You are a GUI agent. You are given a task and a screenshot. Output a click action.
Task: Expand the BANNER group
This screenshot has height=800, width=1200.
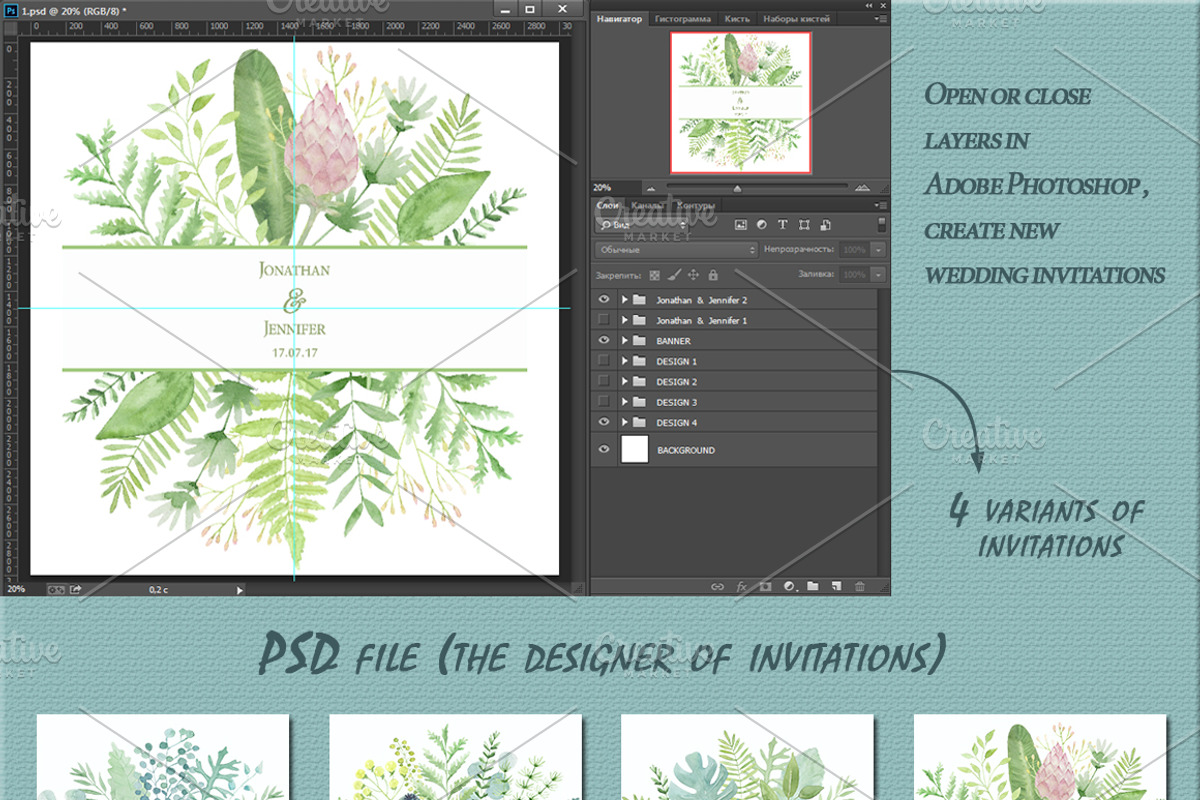(625, 340)
